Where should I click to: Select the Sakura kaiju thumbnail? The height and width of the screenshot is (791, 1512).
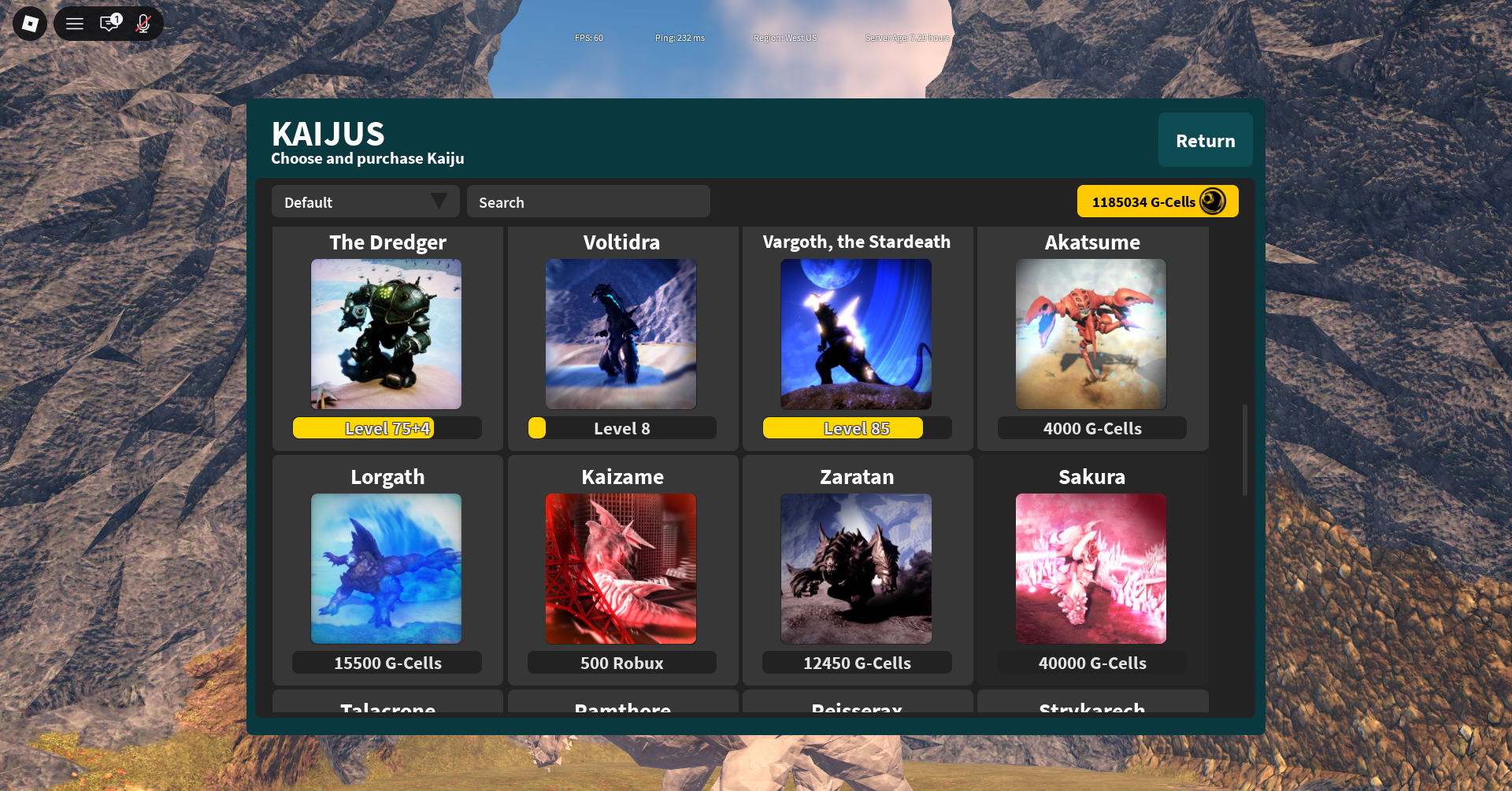[x=1091, y=569]
